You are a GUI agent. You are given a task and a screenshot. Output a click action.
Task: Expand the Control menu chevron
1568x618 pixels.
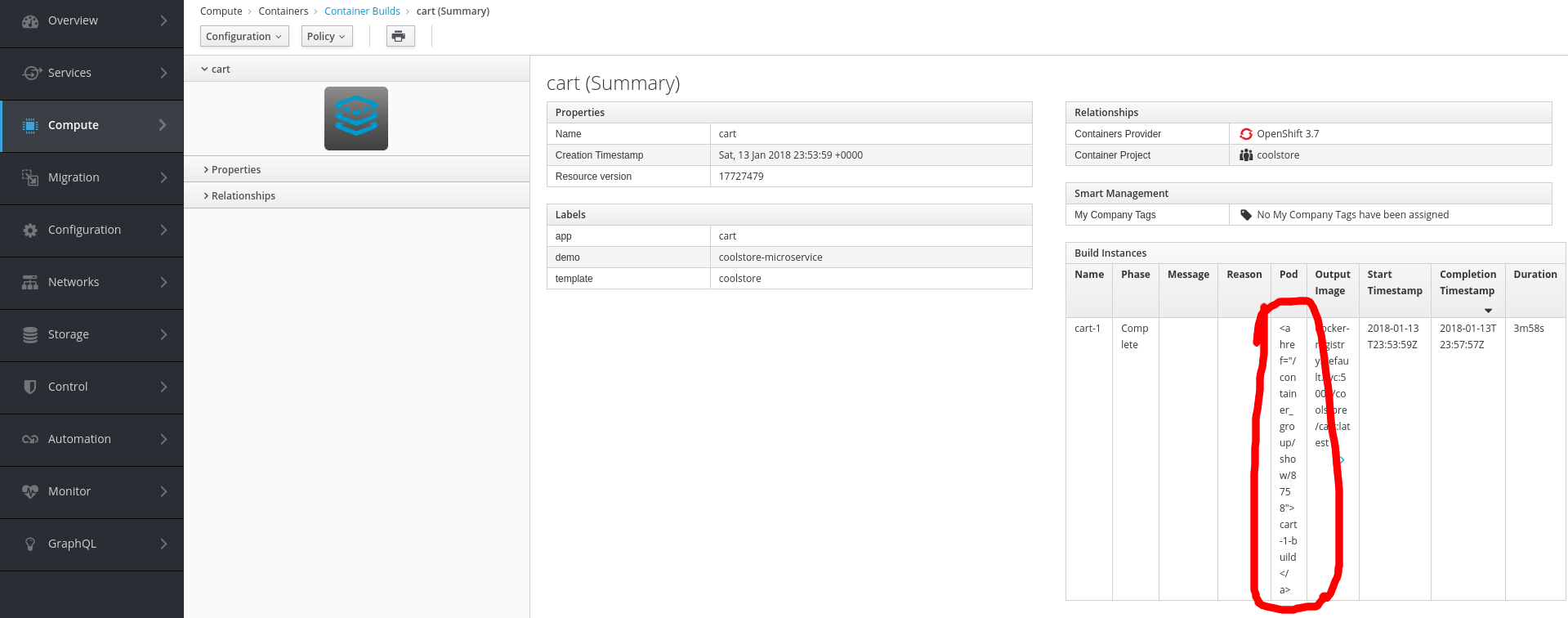pyautogui.click(x=163, y=387)
